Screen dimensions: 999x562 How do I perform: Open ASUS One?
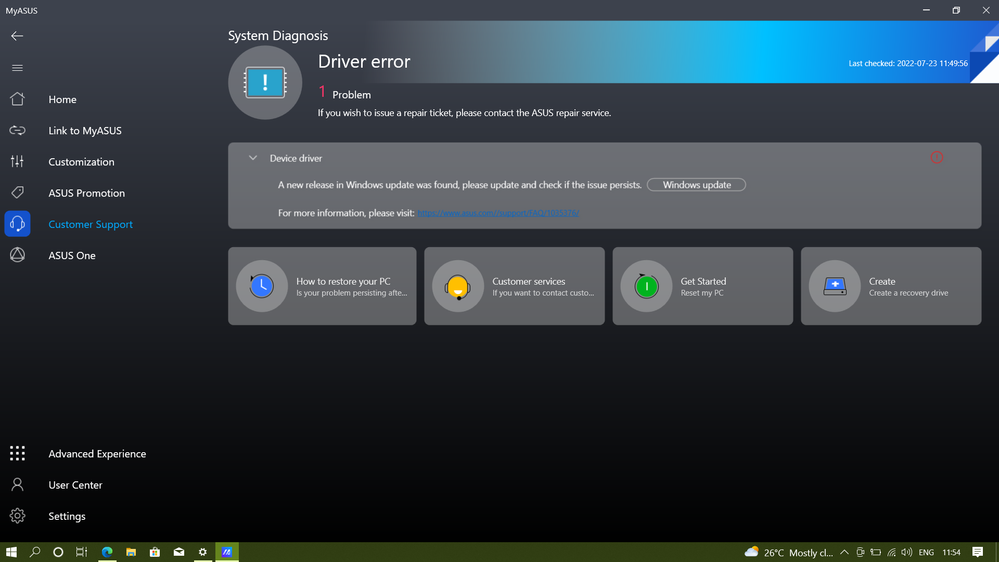72,256
